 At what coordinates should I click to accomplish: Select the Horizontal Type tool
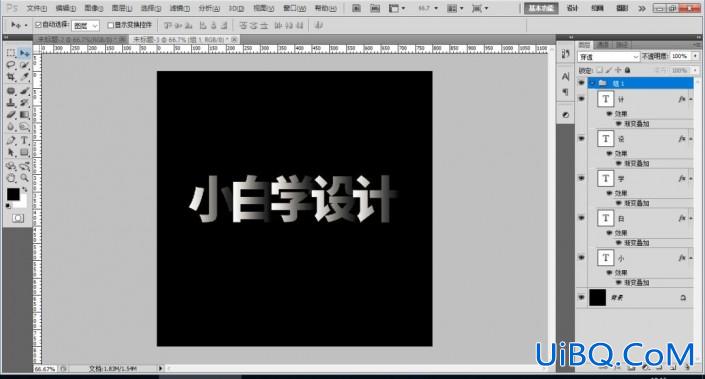pyautogui.click(x=24, y=141)
